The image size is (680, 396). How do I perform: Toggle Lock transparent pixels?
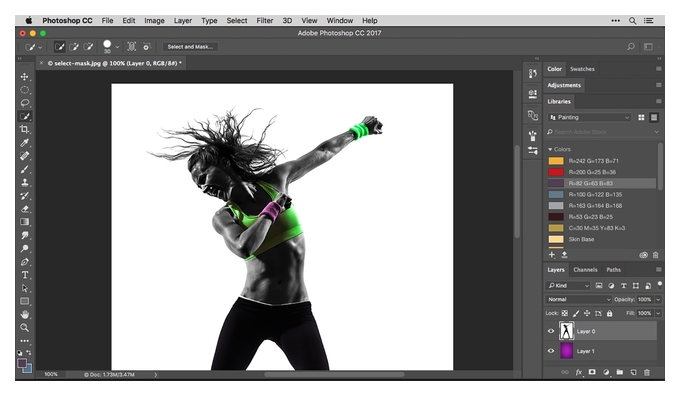565,313
